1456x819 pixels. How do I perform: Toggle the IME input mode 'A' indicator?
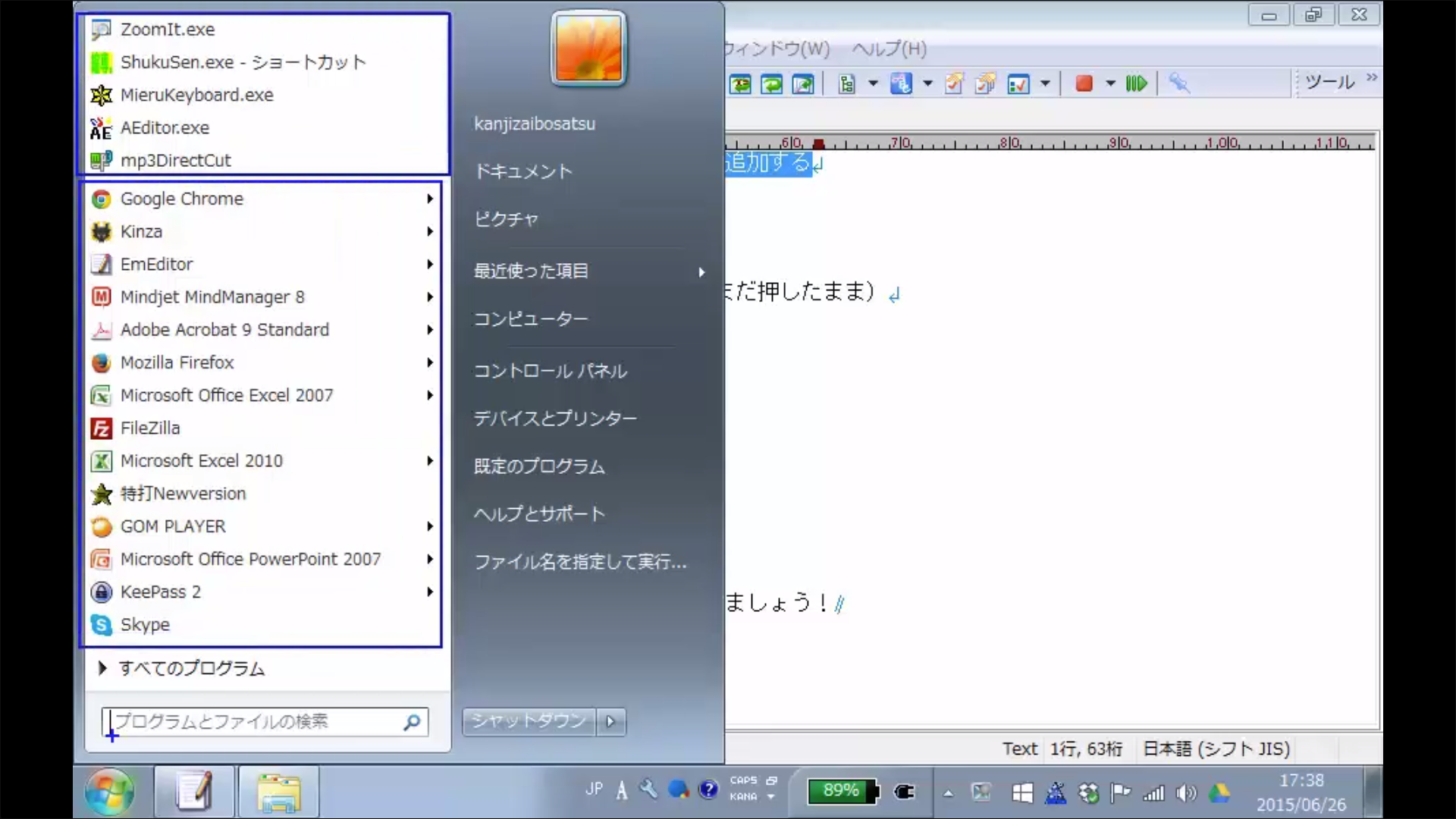click(622, 791)
